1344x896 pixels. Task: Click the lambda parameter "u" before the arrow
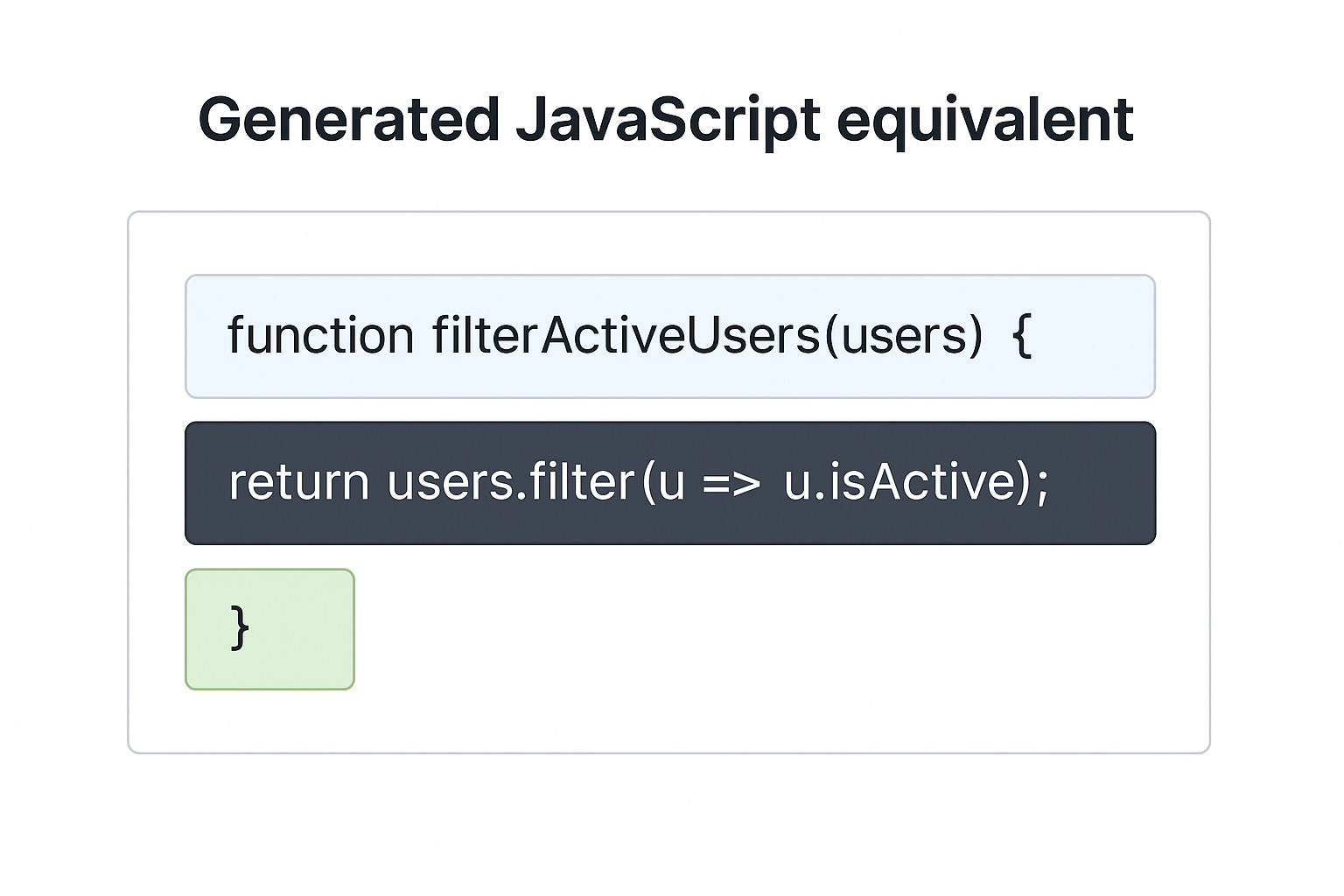(671, 484)
